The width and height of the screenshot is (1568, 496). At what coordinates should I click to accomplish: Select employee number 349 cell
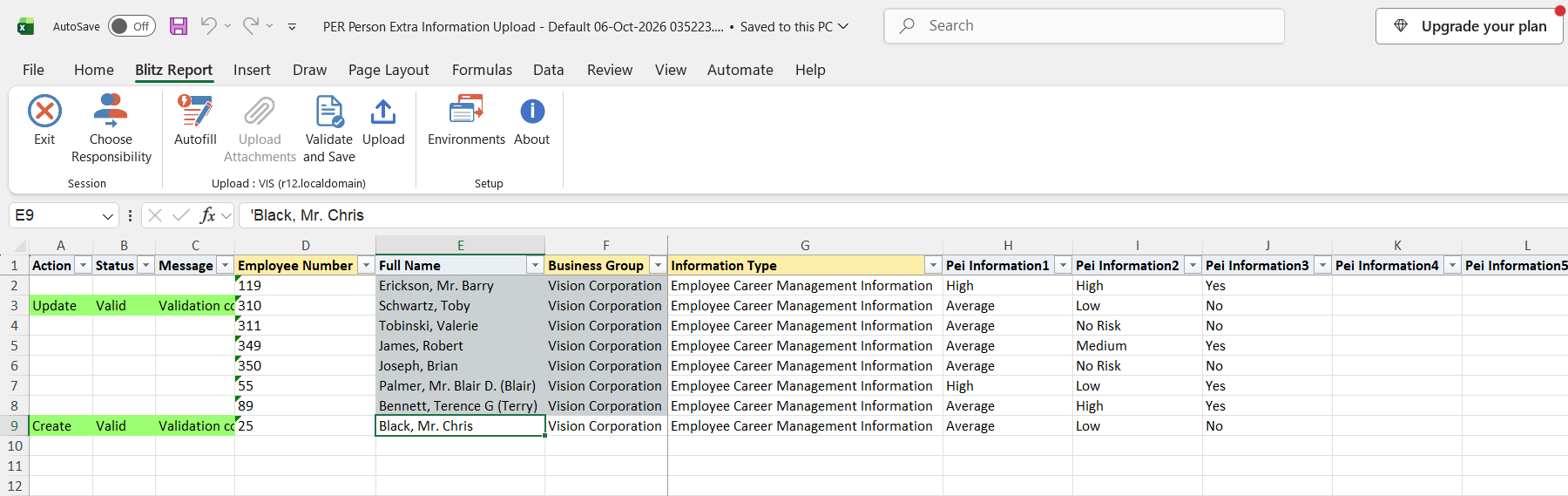[305, 345]
